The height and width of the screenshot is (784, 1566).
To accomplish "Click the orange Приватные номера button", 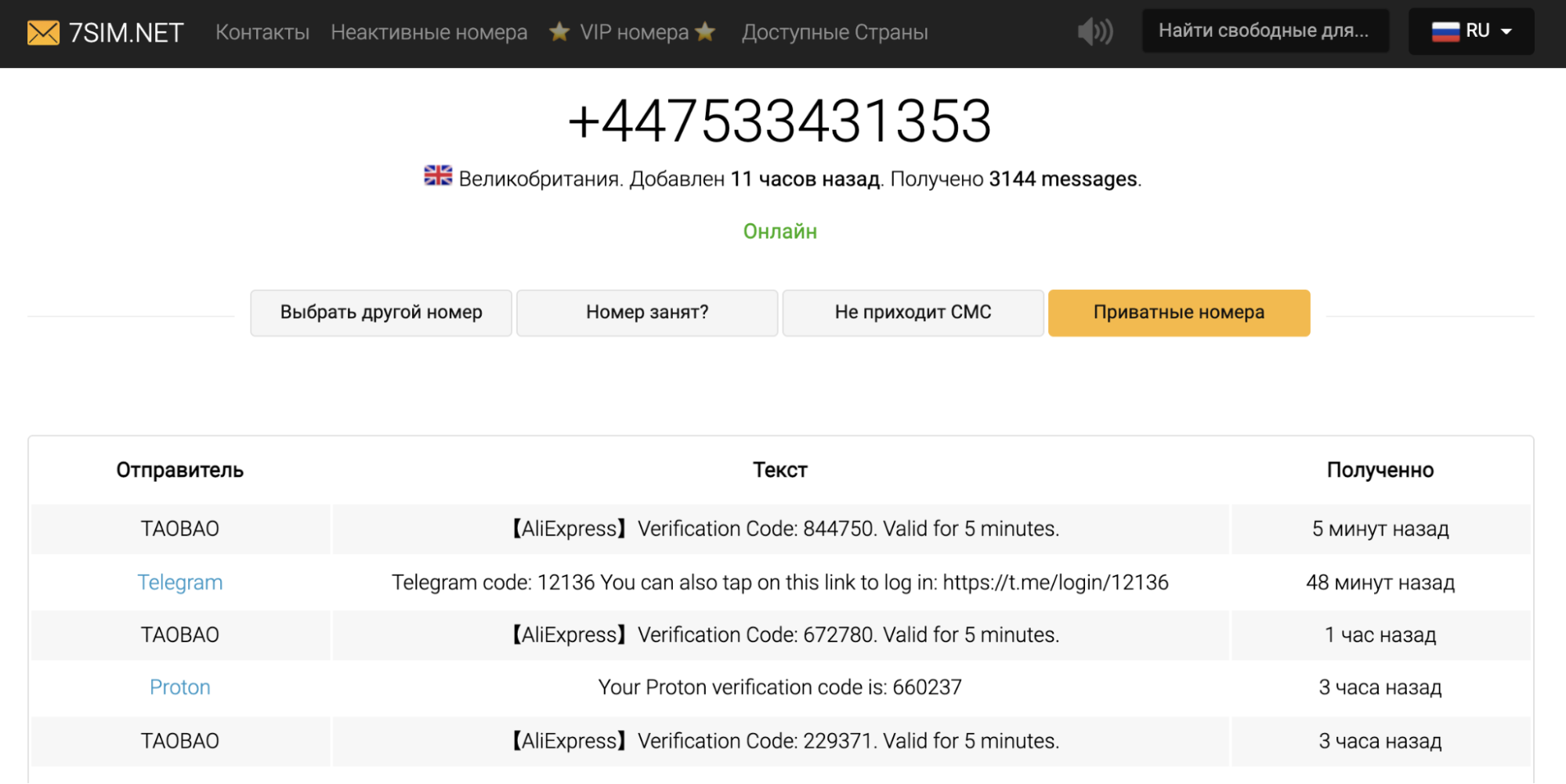I will point(1179,313).
